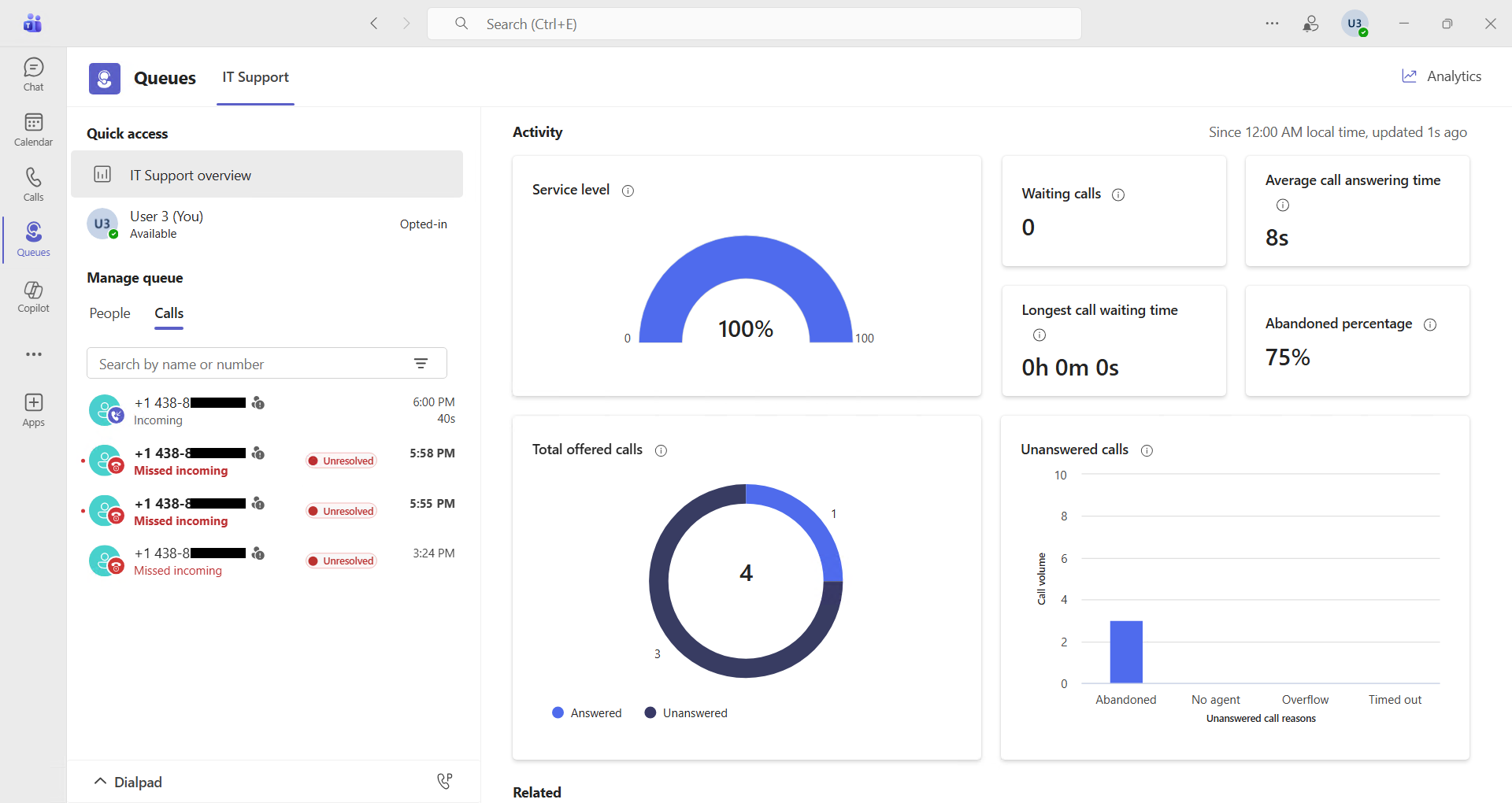Click the Abandoned percentage info icon
The image size is (1512, 803).
coord(1430,324)
